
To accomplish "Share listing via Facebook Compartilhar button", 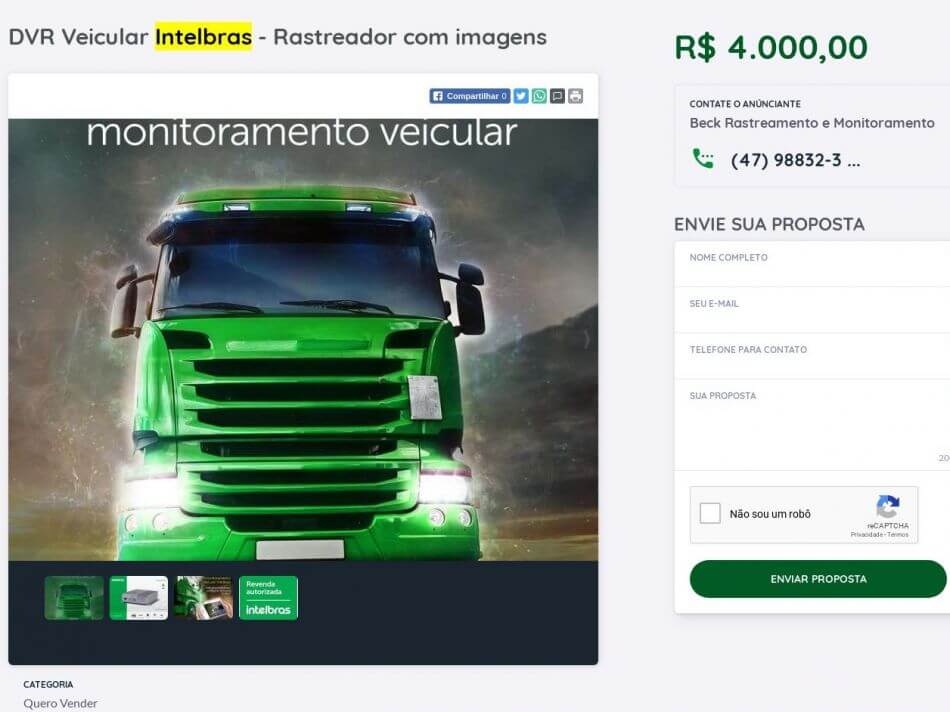I will (x=470, y=96).
